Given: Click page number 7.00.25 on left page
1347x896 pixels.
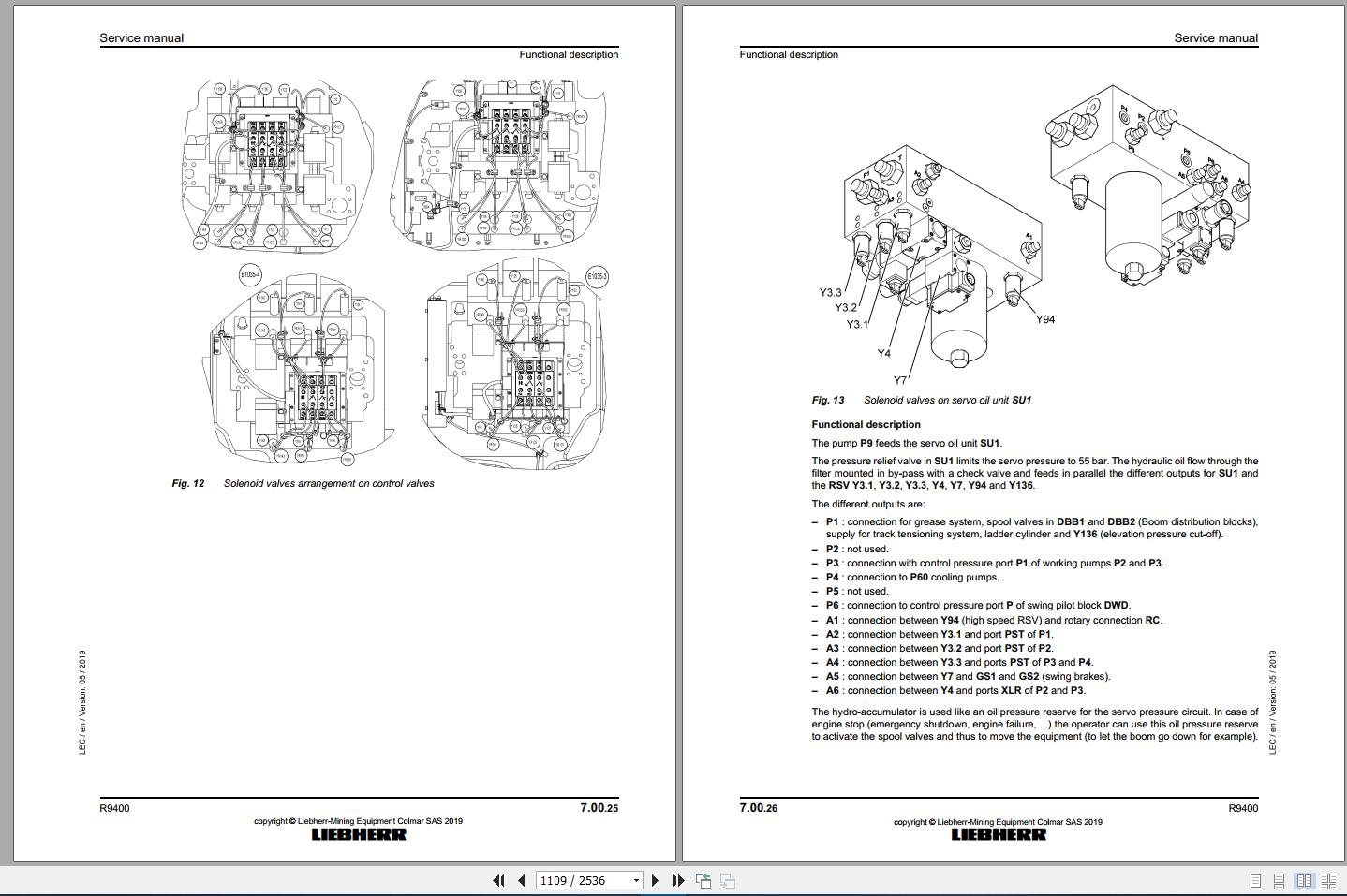Looking at the screenshot, I should (x=599, y=807).
